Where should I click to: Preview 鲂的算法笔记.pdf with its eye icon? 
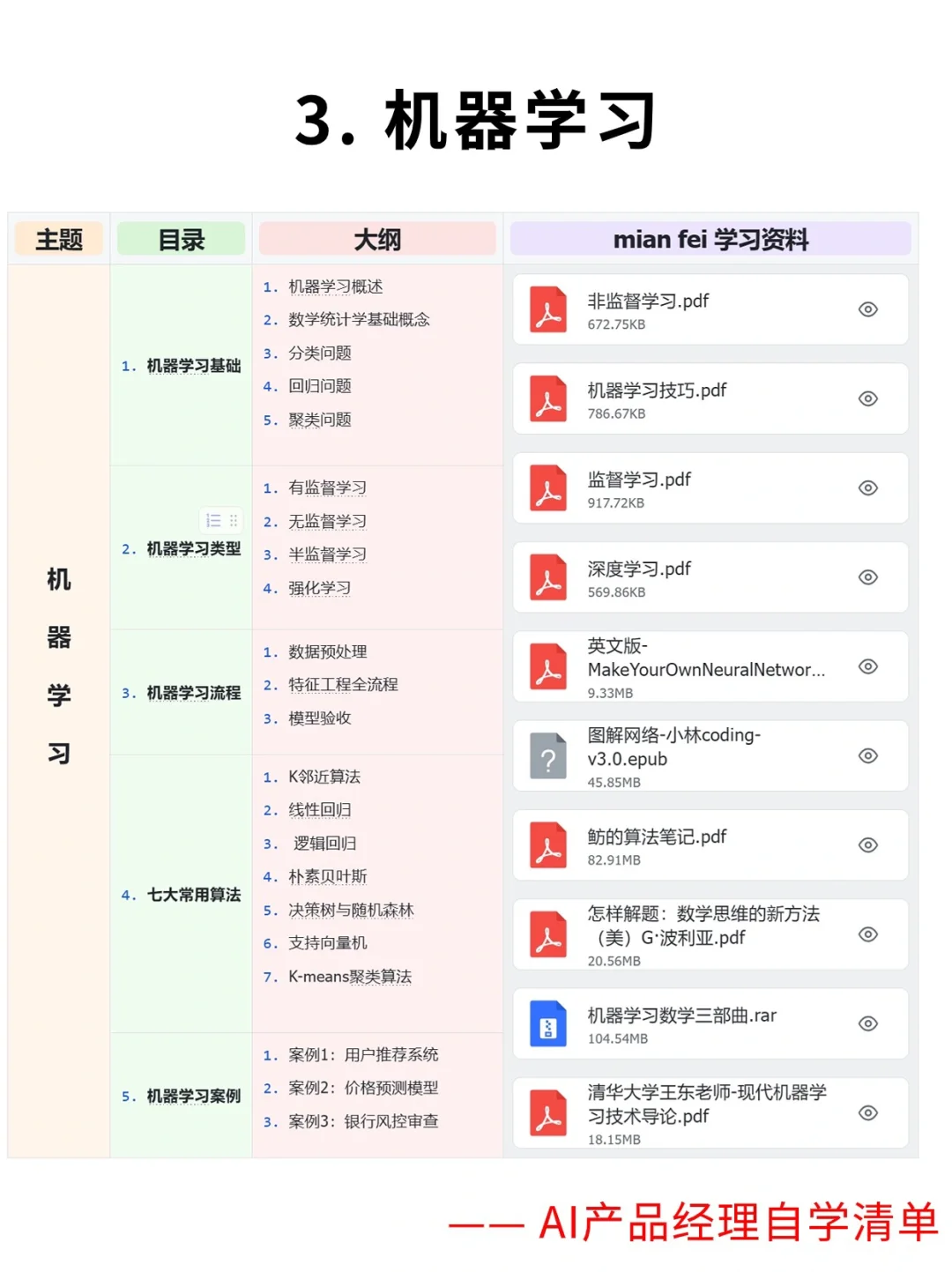(868, 844)
